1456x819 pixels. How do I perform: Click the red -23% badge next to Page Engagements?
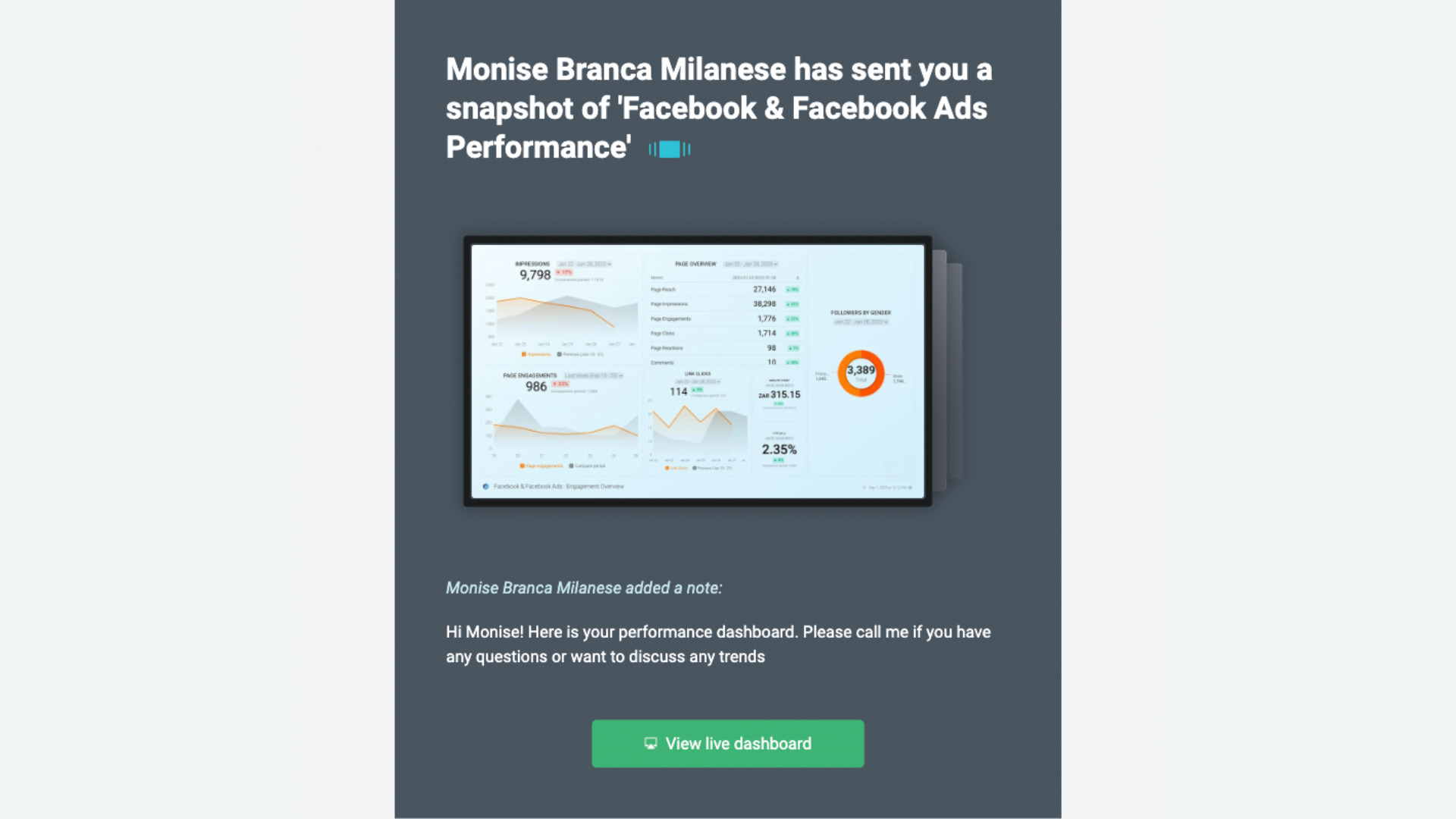coord(561,384)
